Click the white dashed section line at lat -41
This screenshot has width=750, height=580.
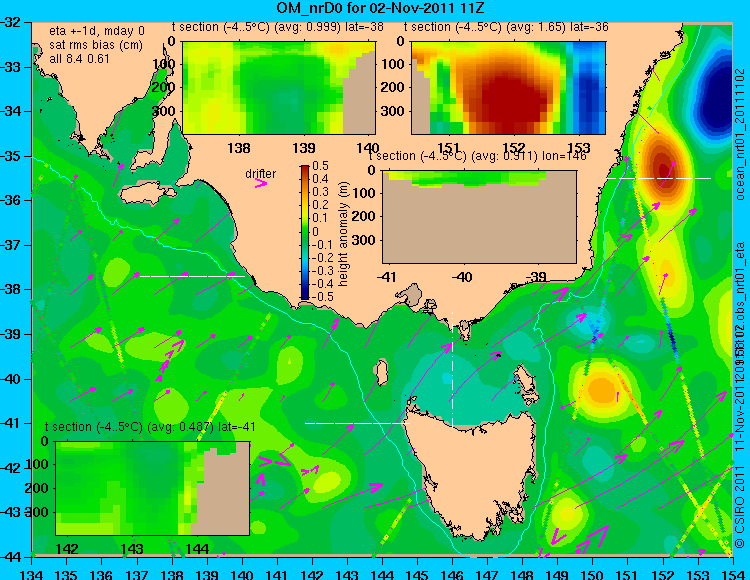pos(357,423)
